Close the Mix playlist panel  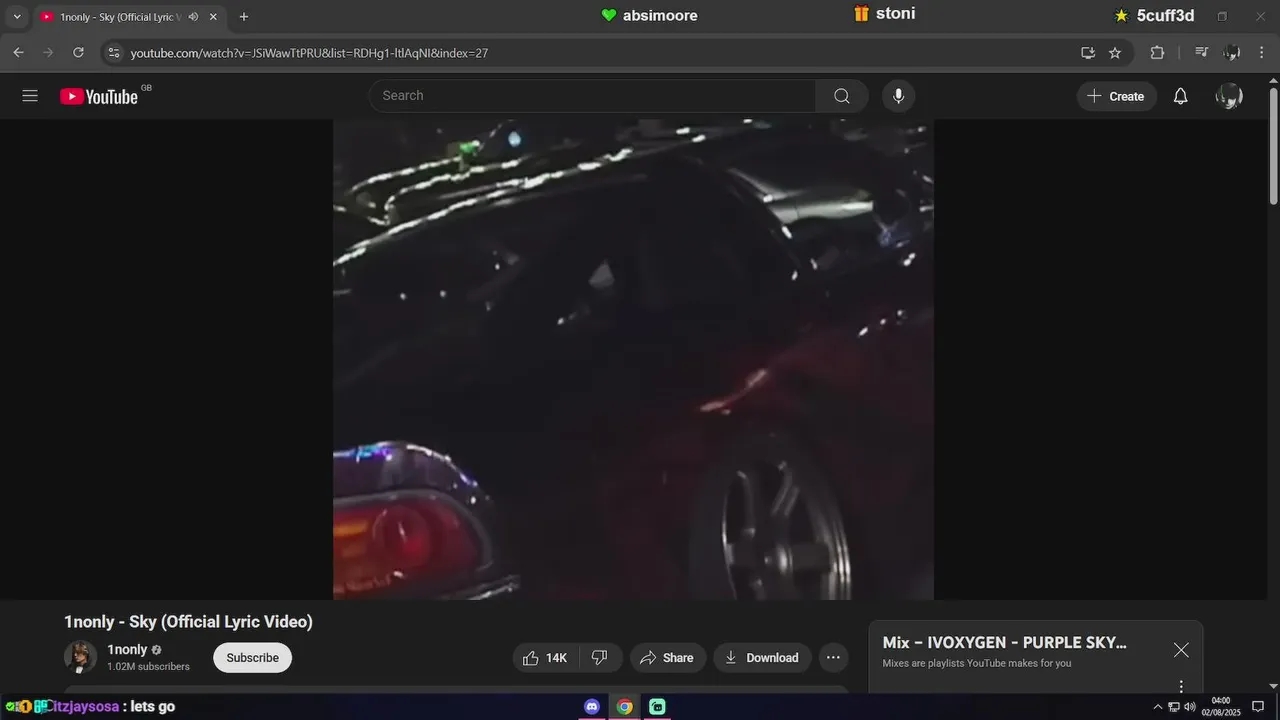click(x=1181, y=650)
